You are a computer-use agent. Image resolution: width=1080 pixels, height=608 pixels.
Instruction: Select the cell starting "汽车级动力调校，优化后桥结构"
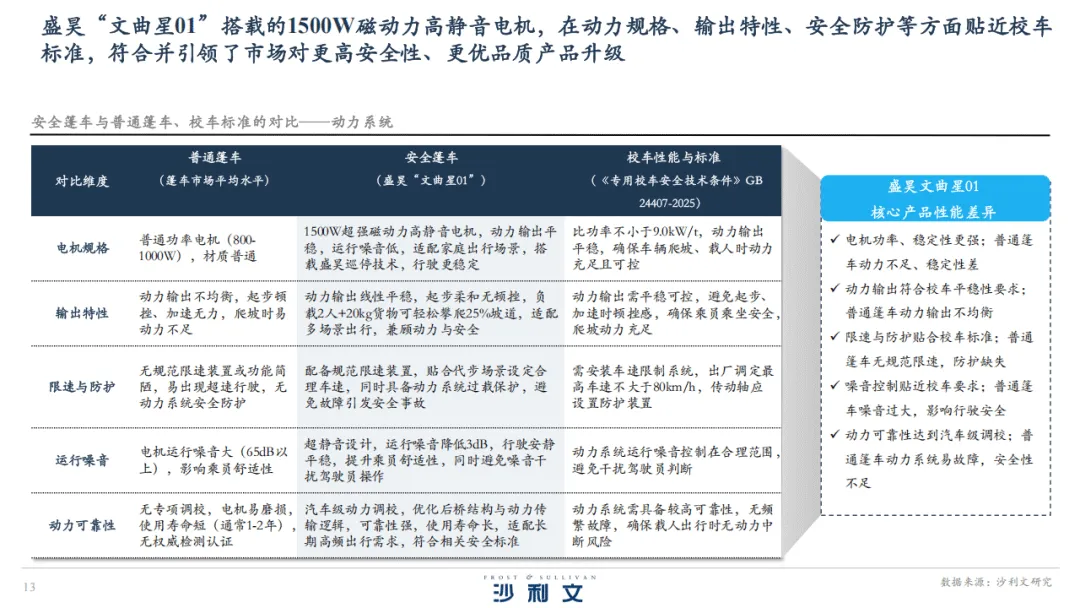click(x=426, y=525)
